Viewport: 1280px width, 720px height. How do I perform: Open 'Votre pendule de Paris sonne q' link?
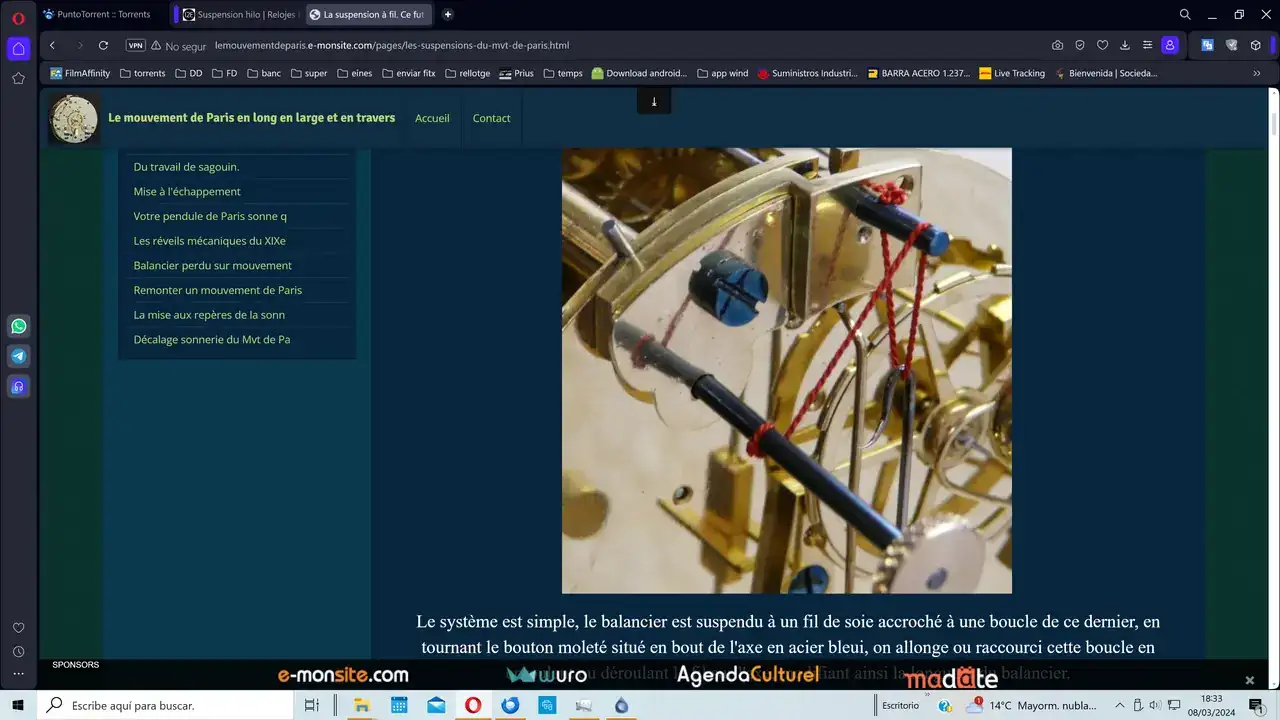(210, 216)
